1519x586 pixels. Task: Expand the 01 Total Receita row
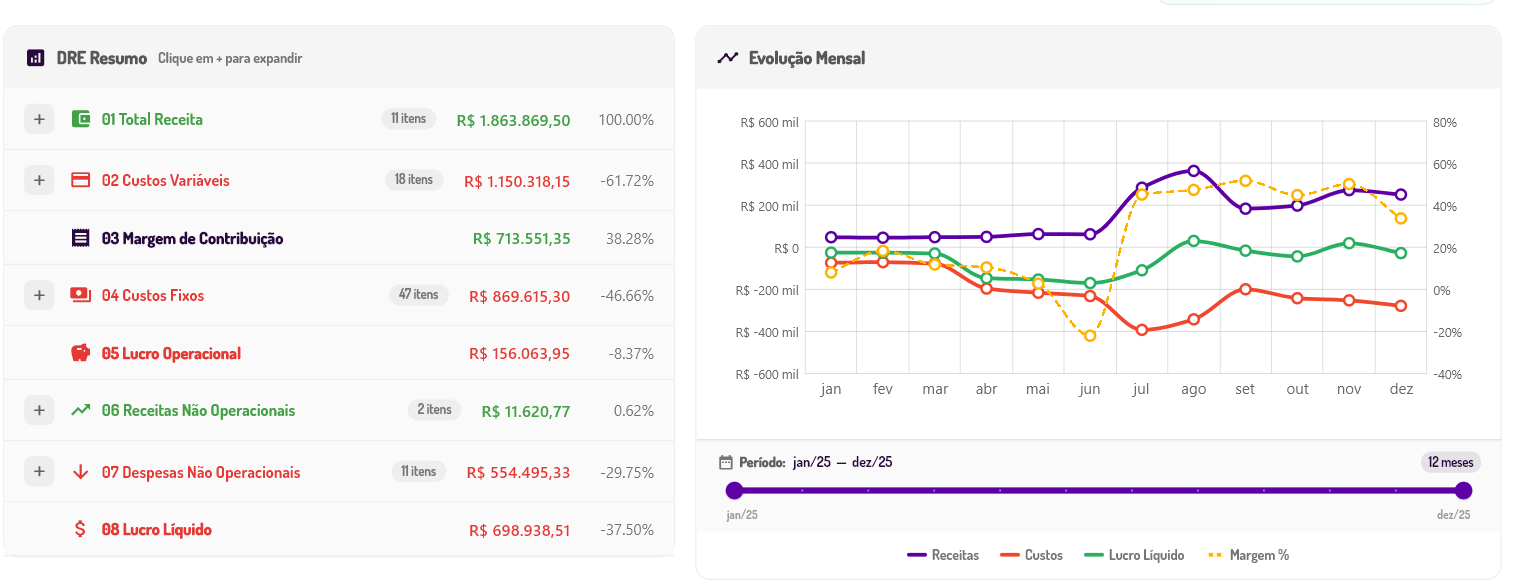click(x=39, y=119)
